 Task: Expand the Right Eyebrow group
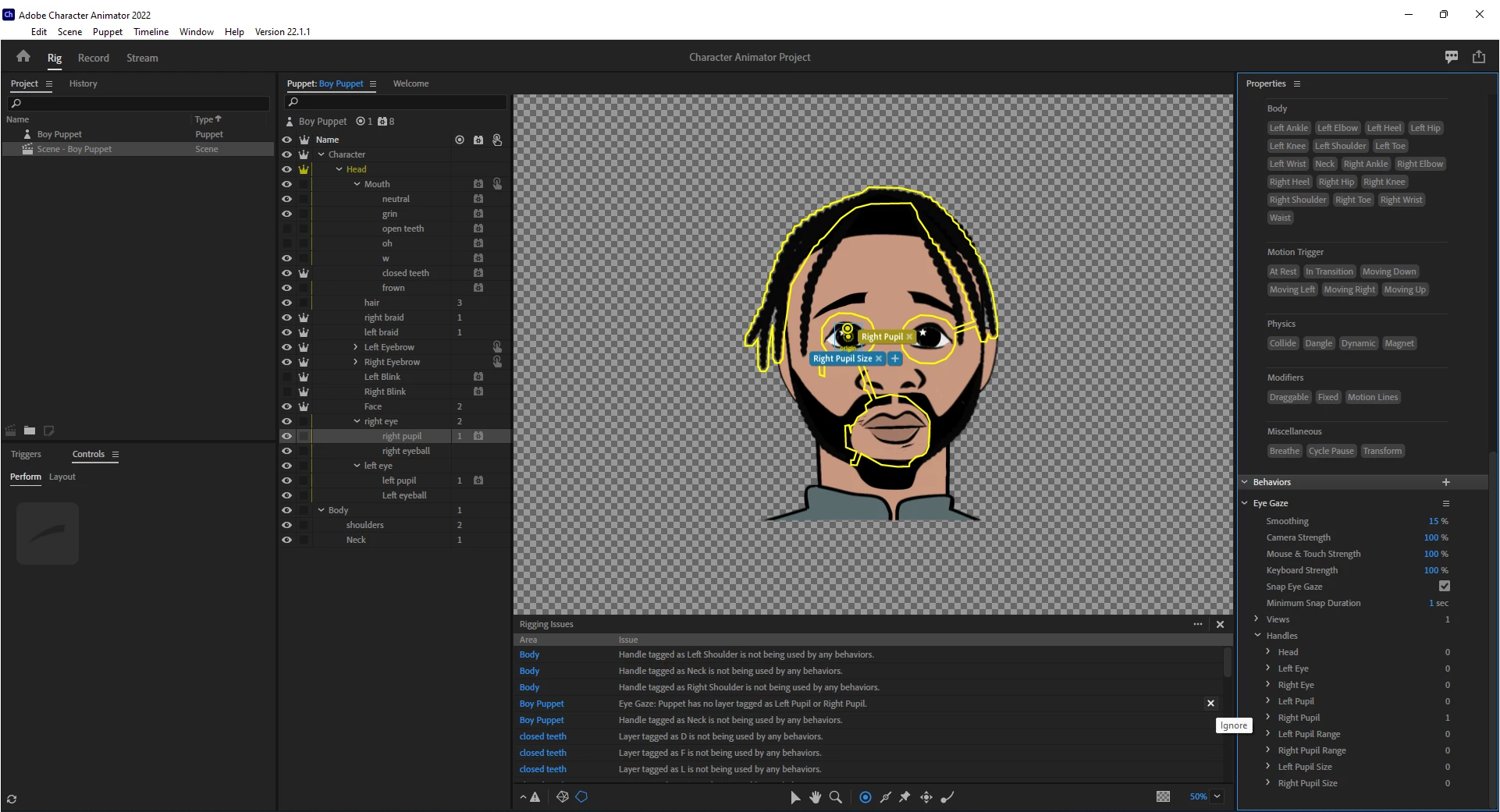tap(356, 362)
